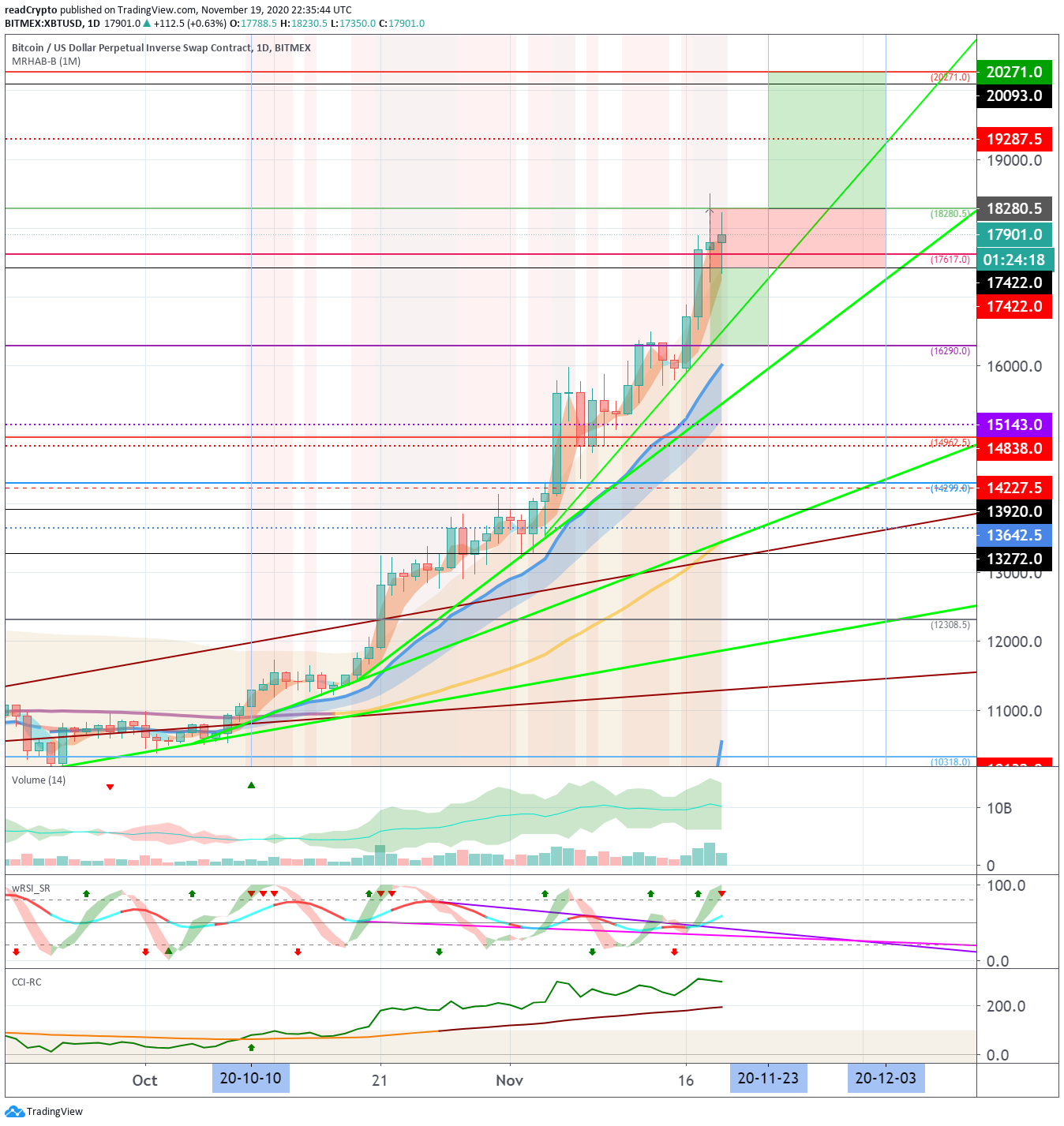Viewport: 1064px width, 1126px height.
Task: Click the blue 13642.5 price label
Action: (x=1014, y=535)
